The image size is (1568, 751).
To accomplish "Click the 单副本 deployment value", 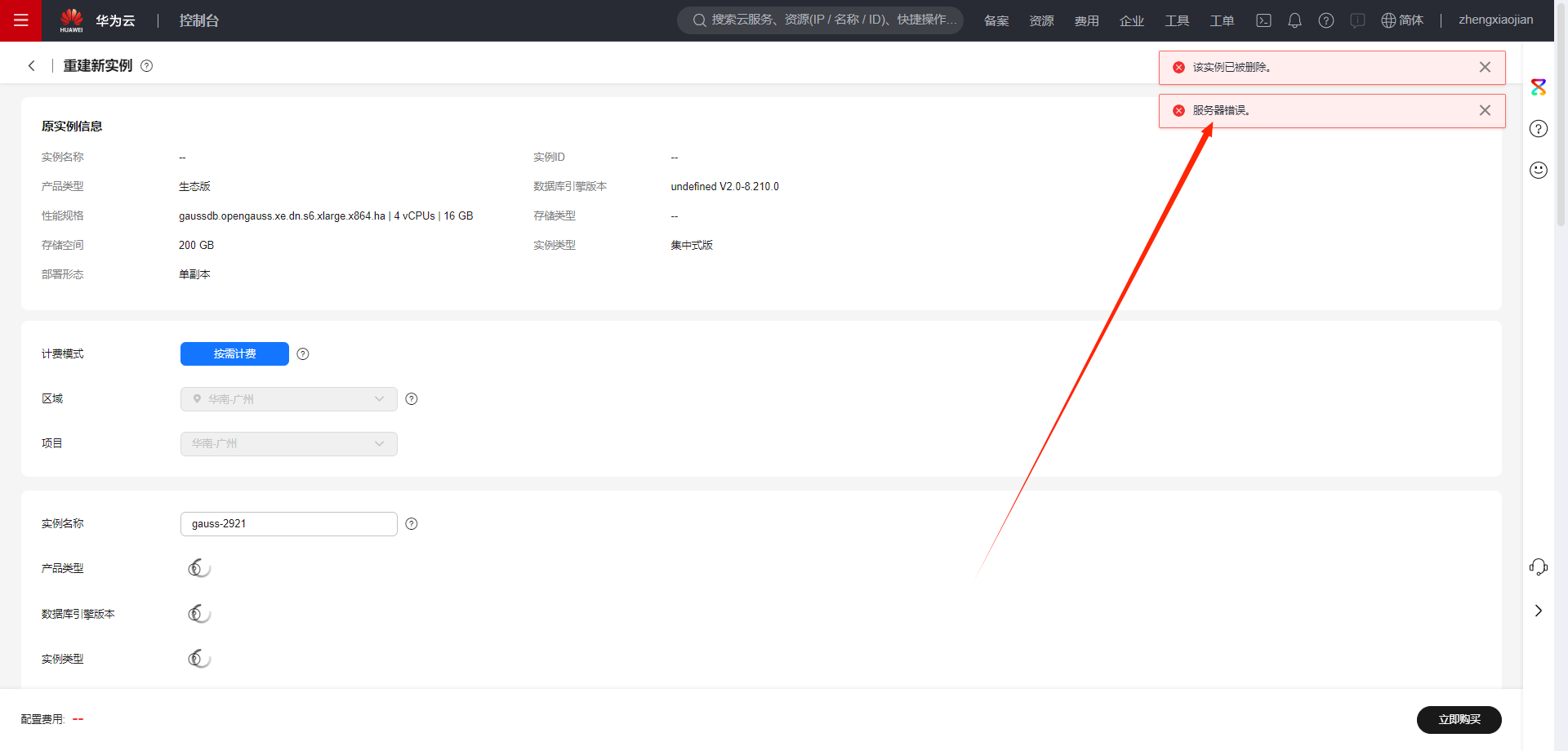I will pyautogui.click(x=194, y=274).
